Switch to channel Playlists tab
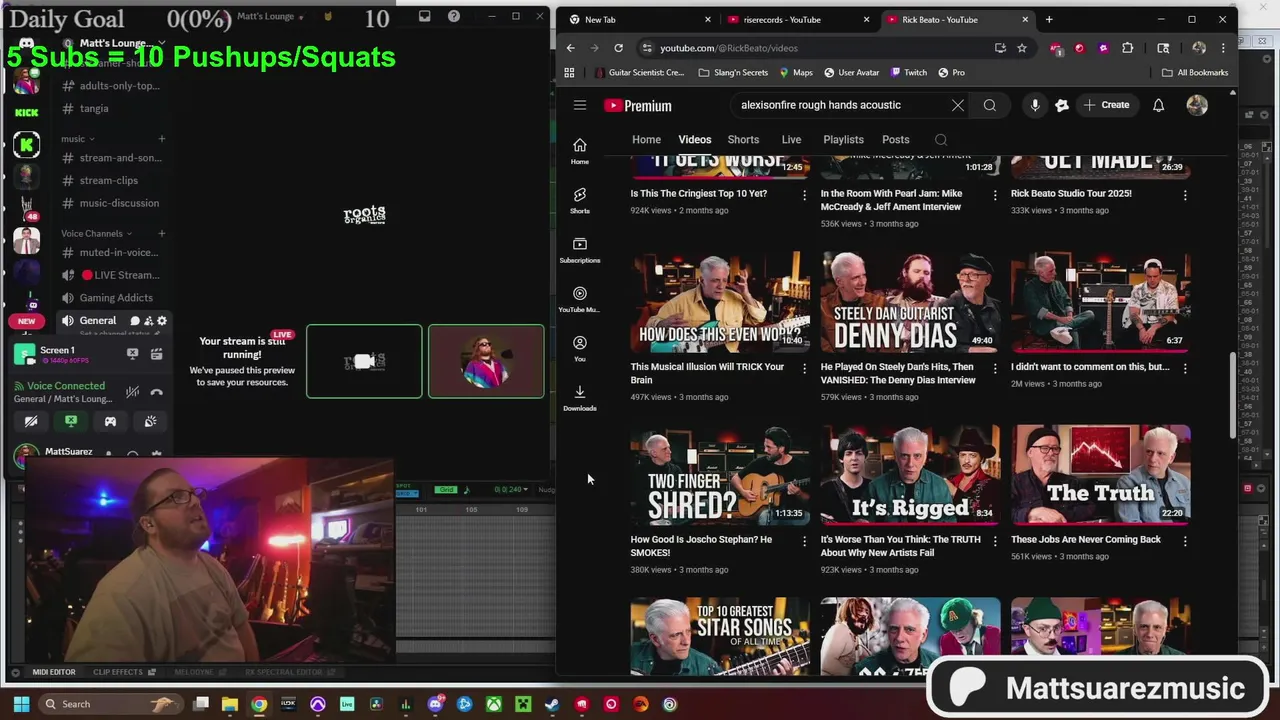Image resolution: width=1280 pixels, height=720 pixels. pos(843,140)
